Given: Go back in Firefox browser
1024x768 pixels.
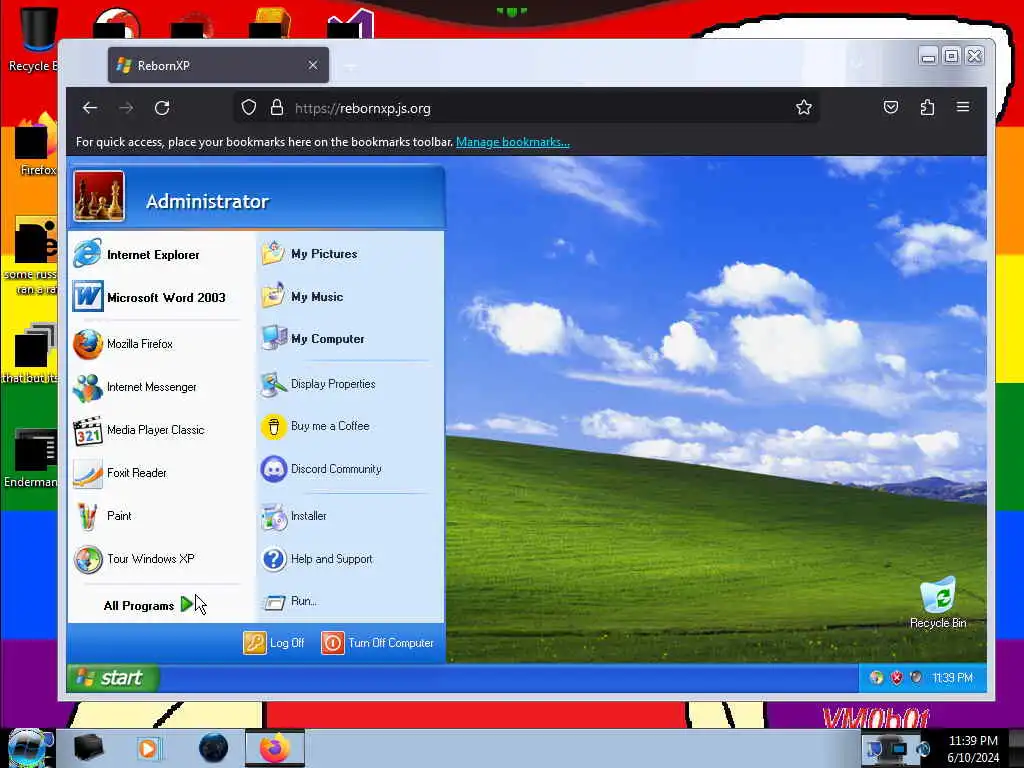Looking at the screenshot, I should (x=90, y=108).
